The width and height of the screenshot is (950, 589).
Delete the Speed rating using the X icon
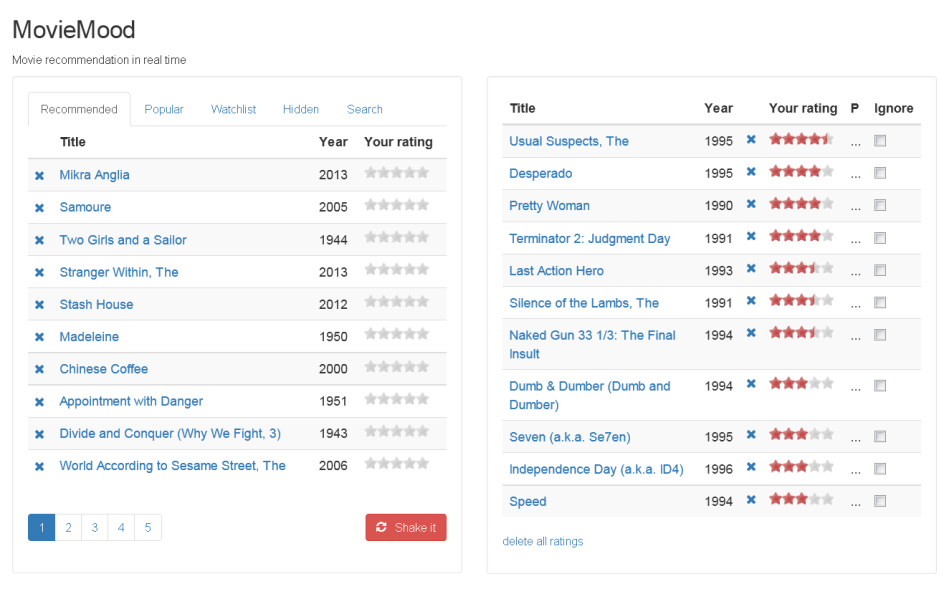tap(751, 500)
